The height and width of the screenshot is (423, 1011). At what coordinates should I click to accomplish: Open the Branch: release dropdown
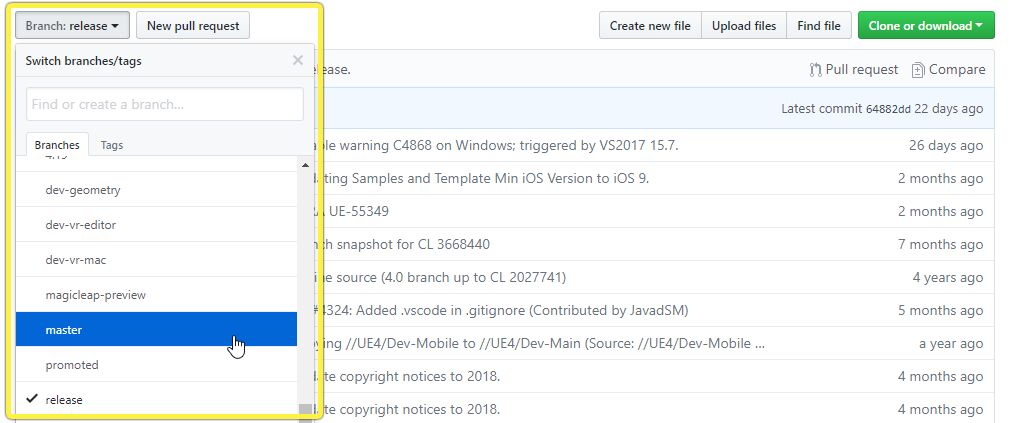tap(71, 25)
